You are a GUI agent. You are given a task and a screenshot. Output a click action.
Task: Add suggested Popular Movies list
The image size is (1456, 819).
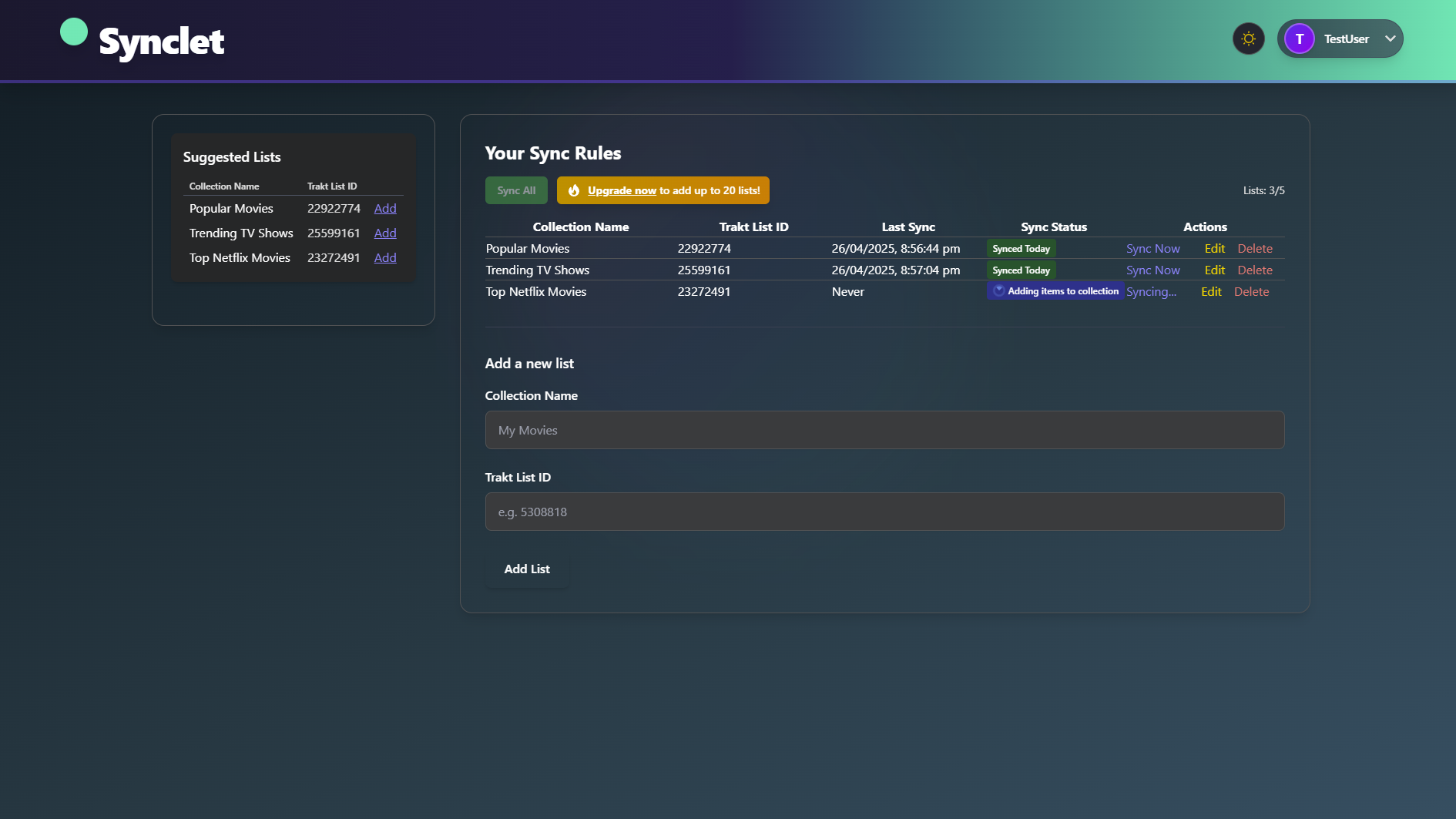(x=385, y=209)
